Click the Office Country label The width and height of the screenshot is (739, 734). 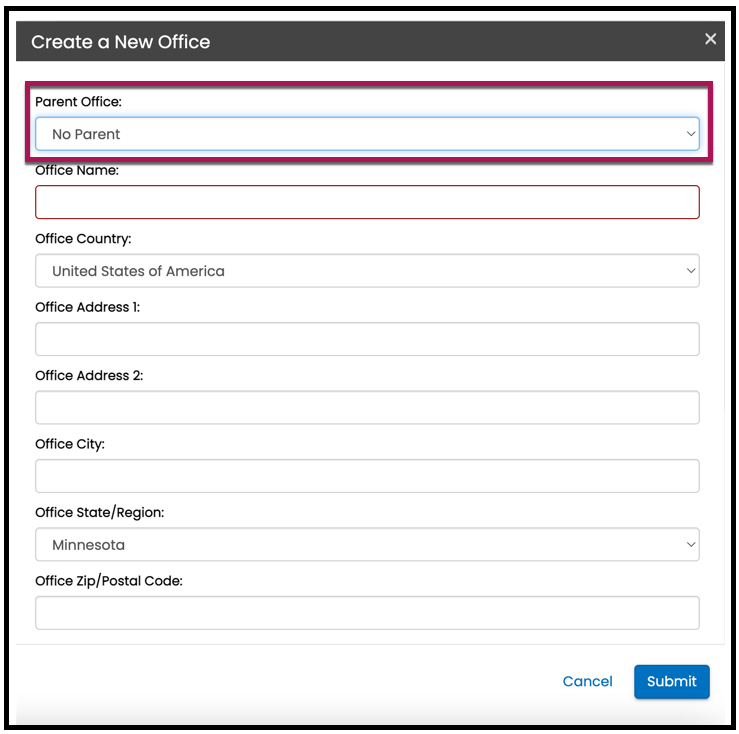point(83,239)
